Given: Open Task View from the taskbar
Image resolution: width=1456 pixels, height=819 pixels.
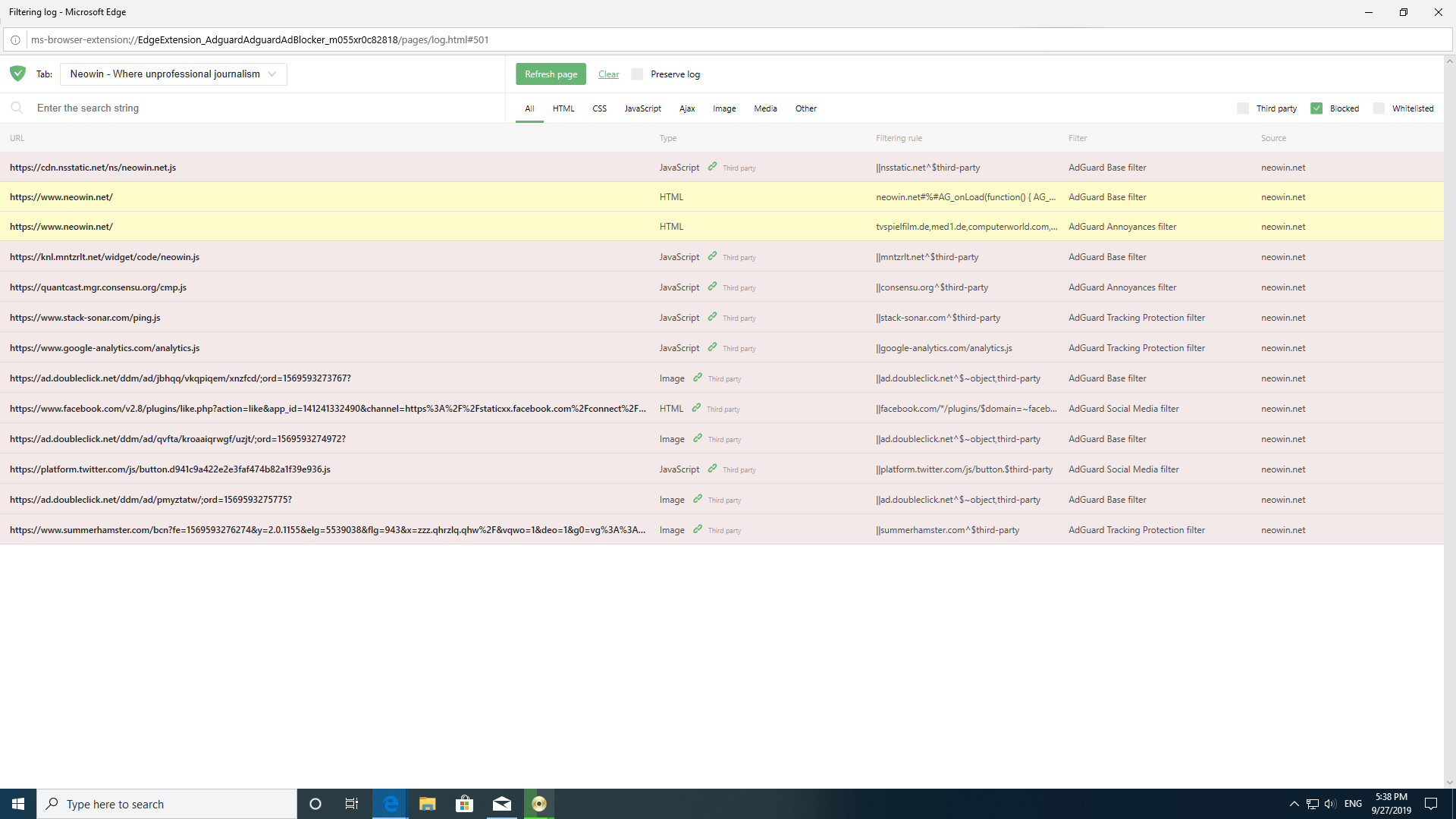Looking at the screenshot, I should click(x=351, y=803).
